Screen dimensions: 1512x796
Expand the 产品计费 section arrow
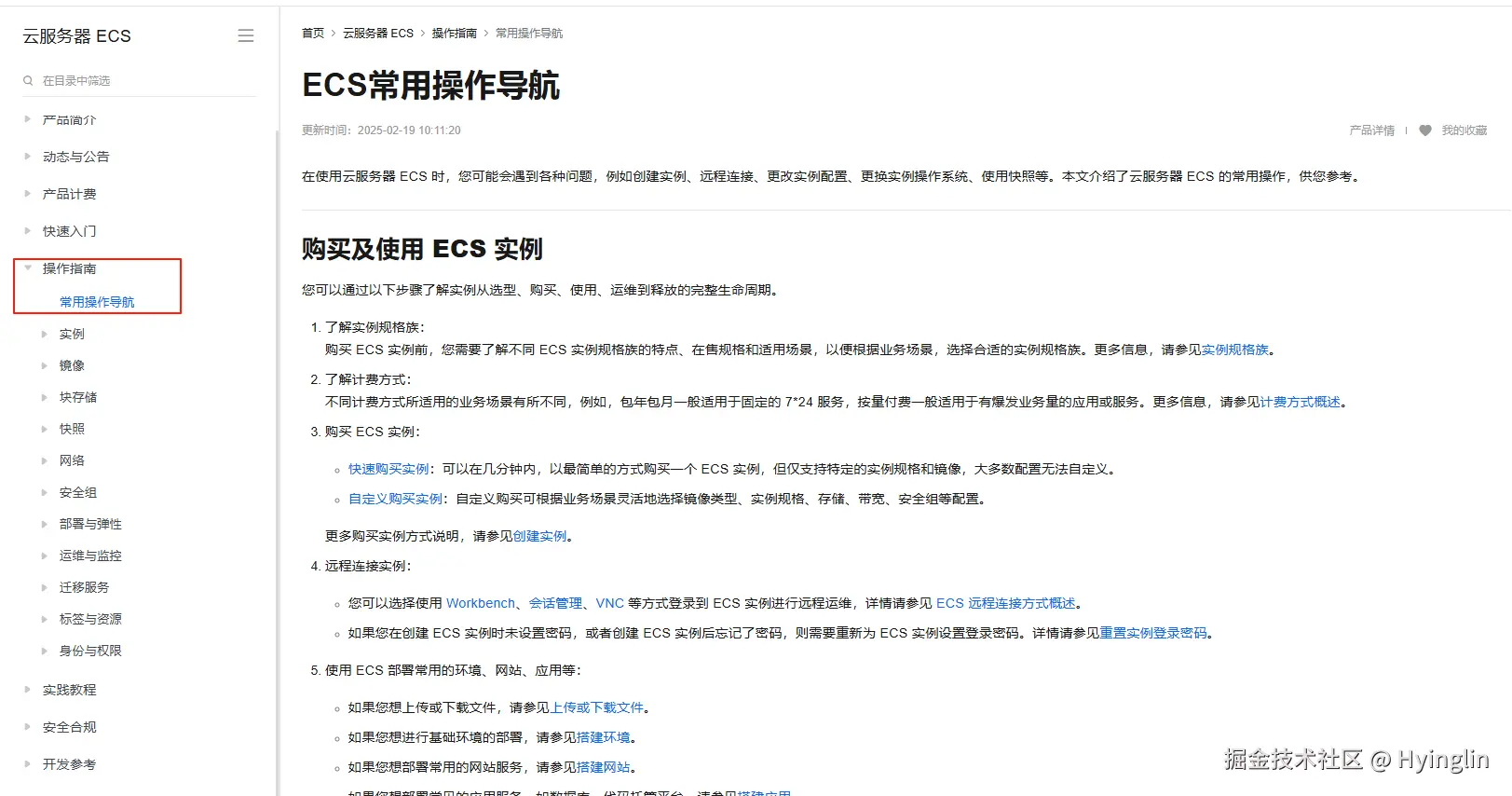pyautogui.click(x=27, y=194)
